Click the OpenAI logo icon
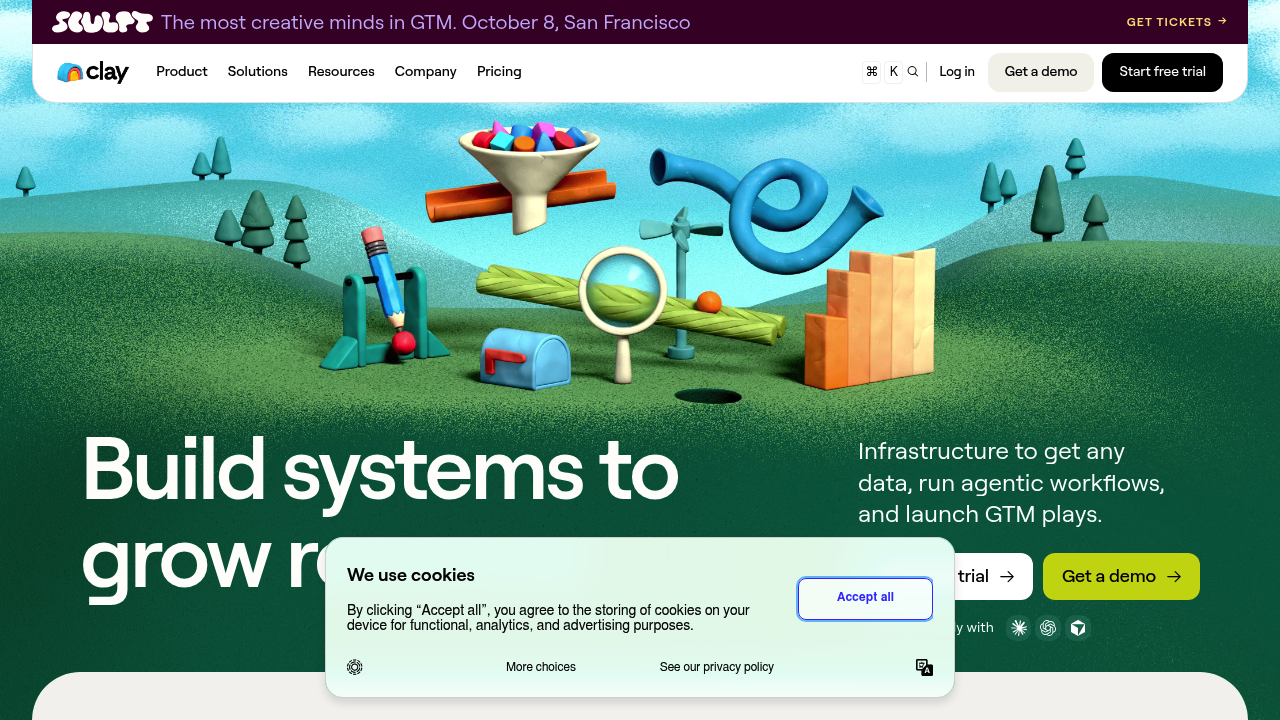This screenshot has height=720, width=1280. (x=1048, y=628)
